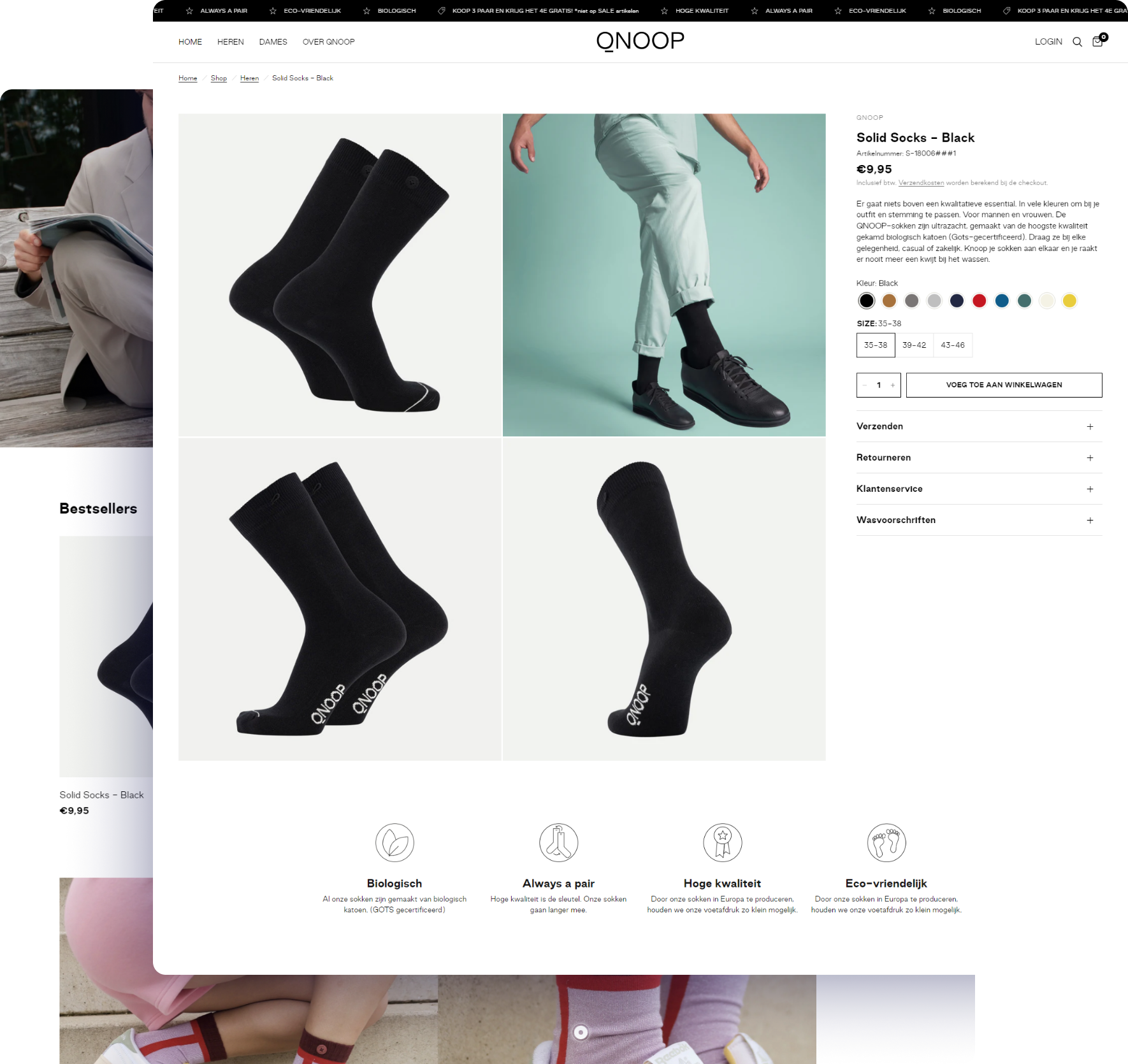Select size 39-42

coord(914,345)
